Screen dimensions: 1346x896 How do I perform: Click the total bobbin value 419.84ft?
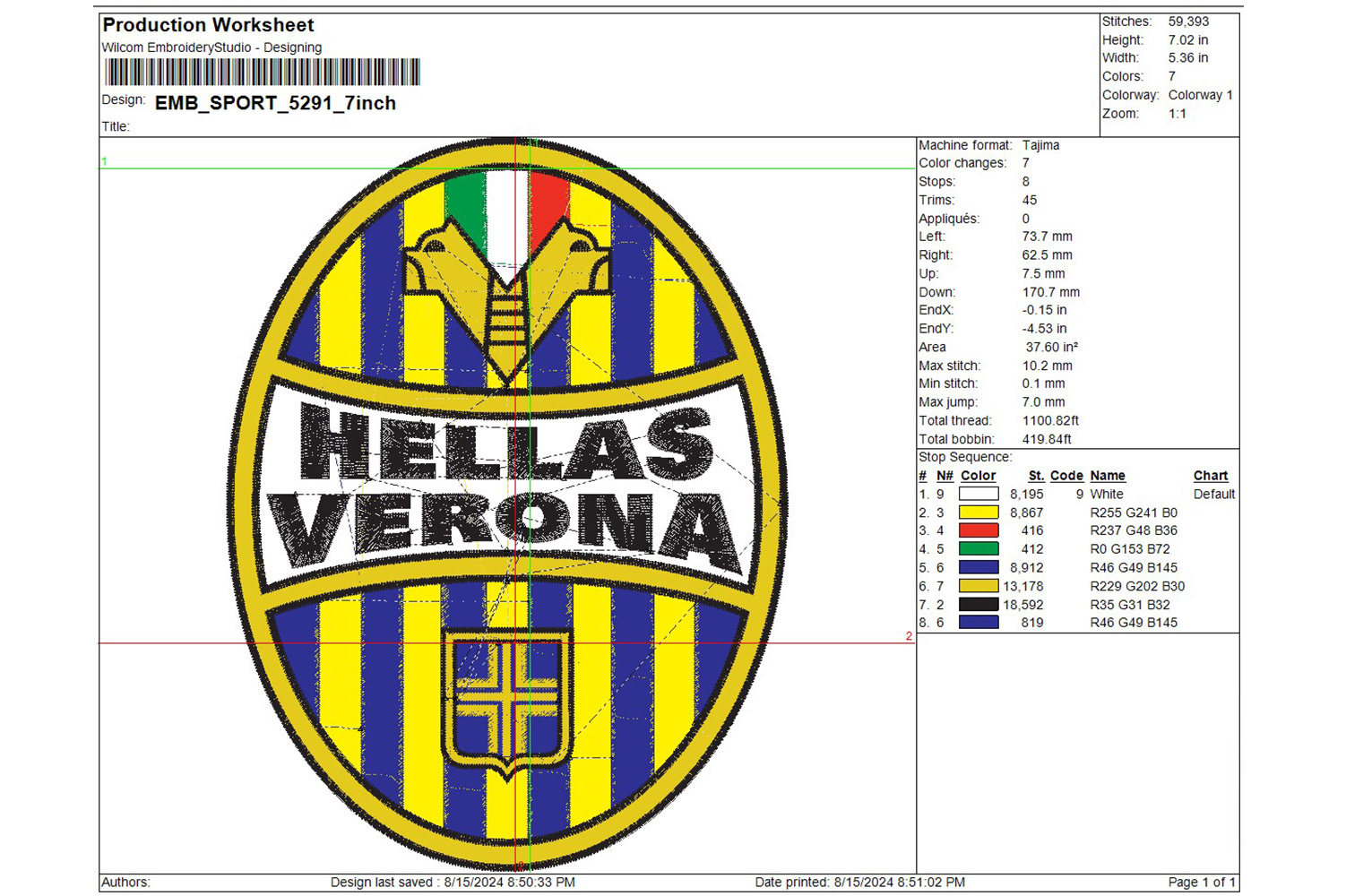(x=1047, y=439)
